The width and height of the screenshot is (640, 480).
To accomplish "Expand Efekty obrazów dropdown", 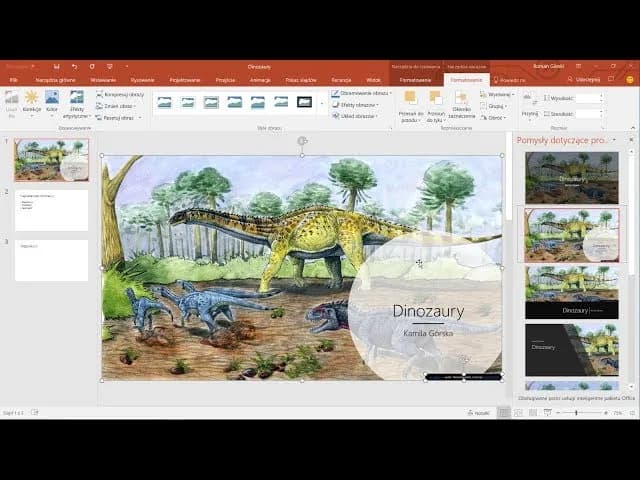I will pyautogui.click(x=354, y=104).
